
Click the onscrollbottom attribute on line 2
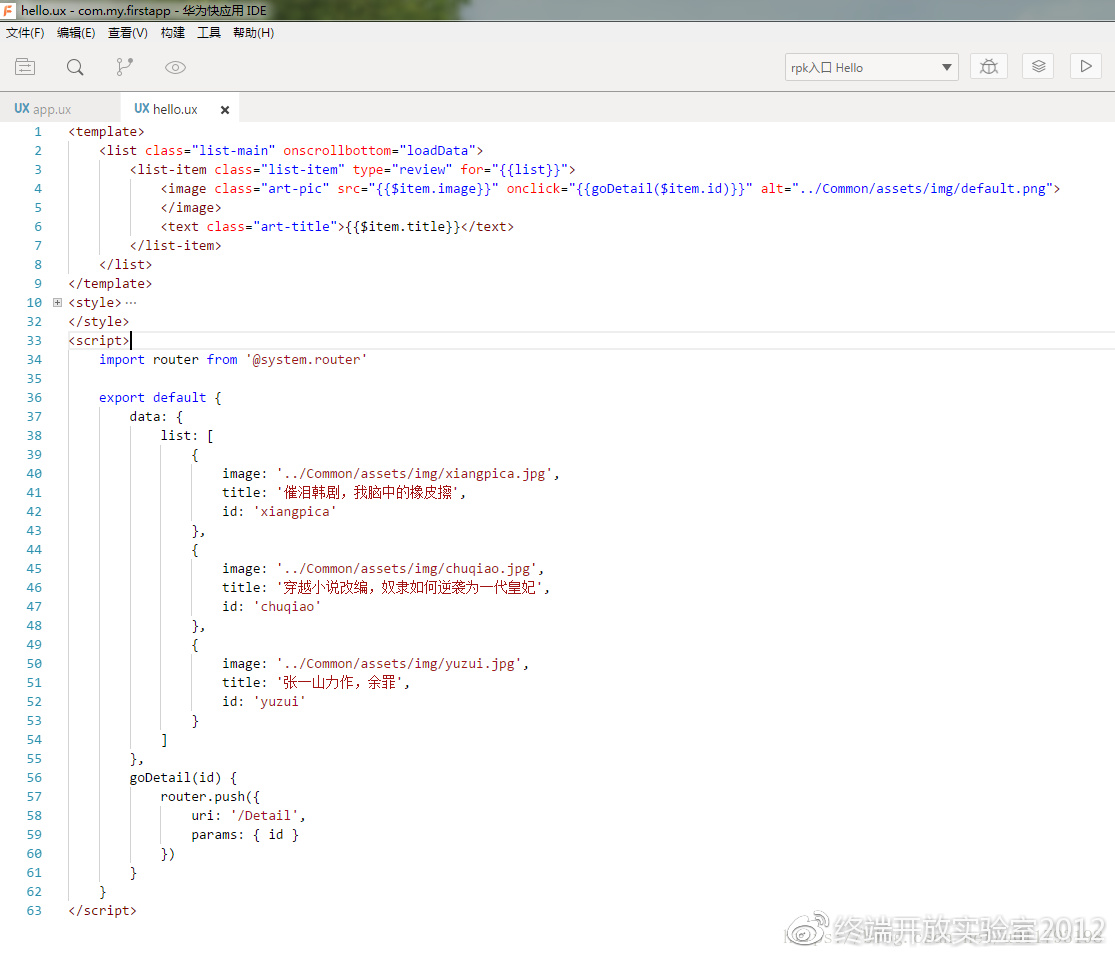point(337,151)
